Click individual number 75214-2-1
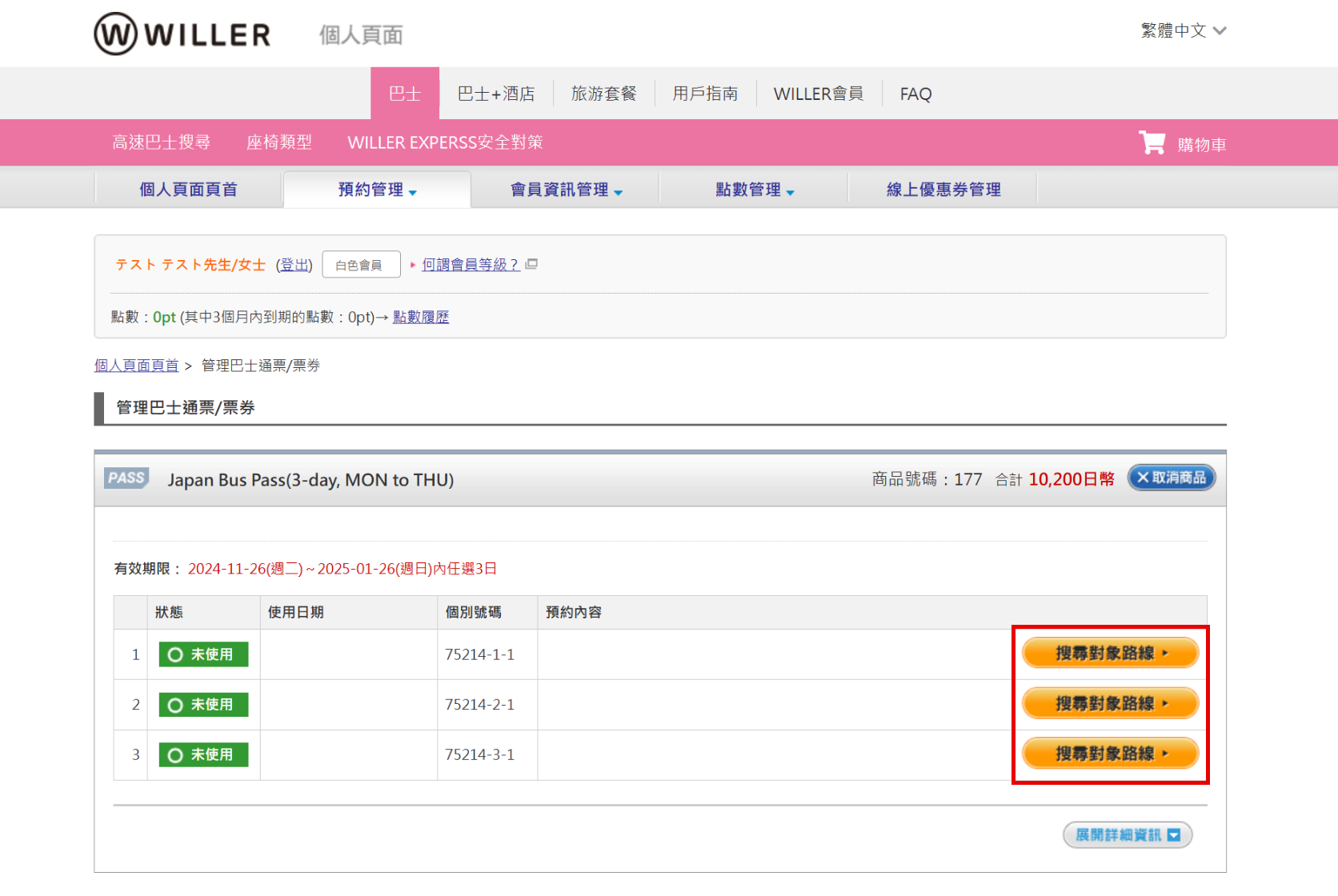 (479, 705)
